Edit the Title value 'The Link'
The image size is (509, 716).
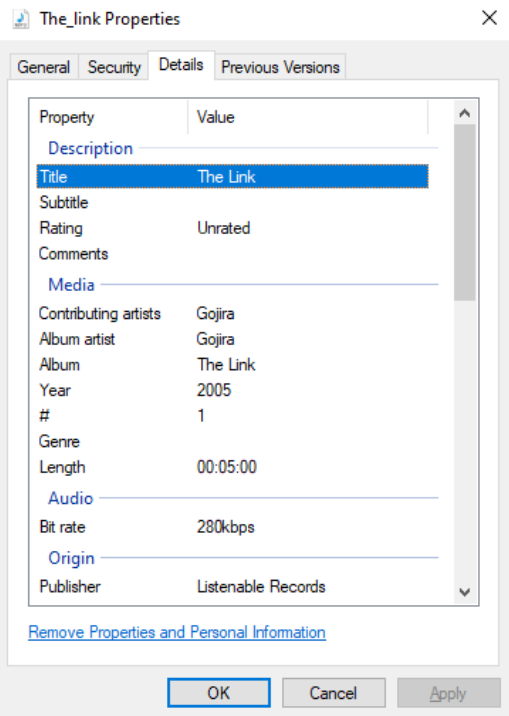226,177
